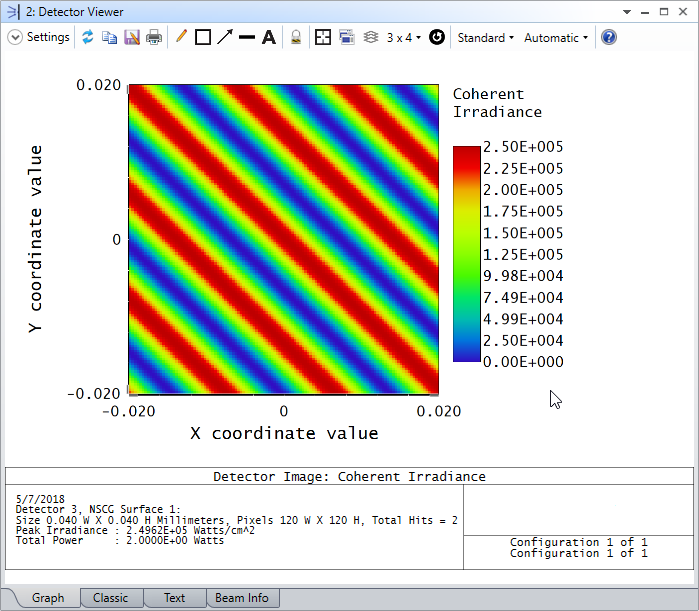Switch to the Classic tab
The width and height of the screenshot is (699, 611).
[111, 598]
